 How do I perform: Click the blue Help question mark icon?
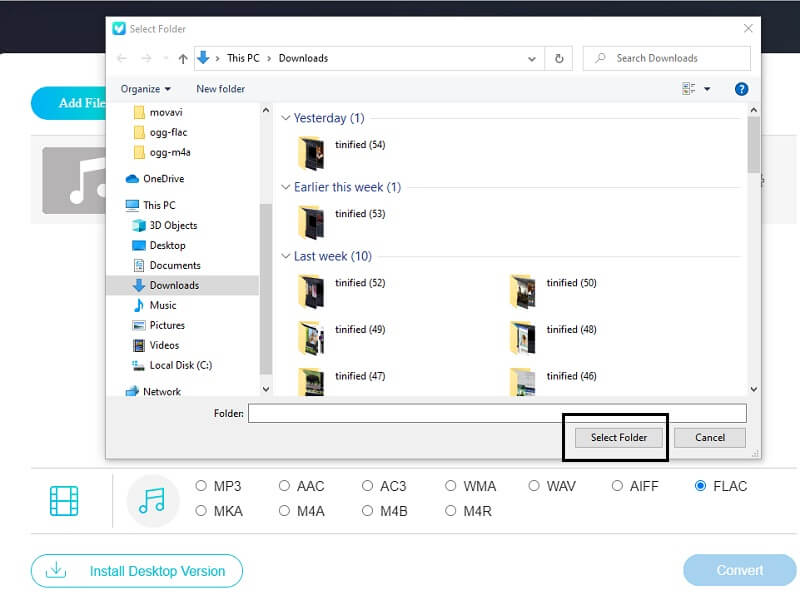point(741,89)
